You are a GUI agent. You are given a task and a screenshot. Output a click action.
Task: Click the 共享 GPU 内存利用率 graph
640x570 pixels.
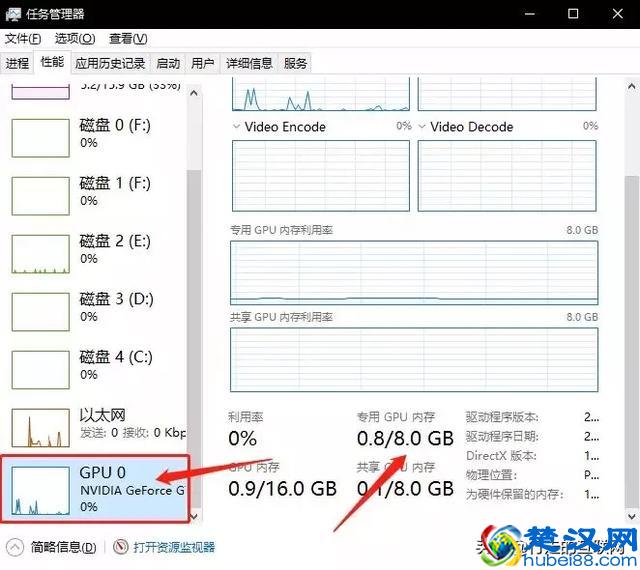click(x=414, y=360)
